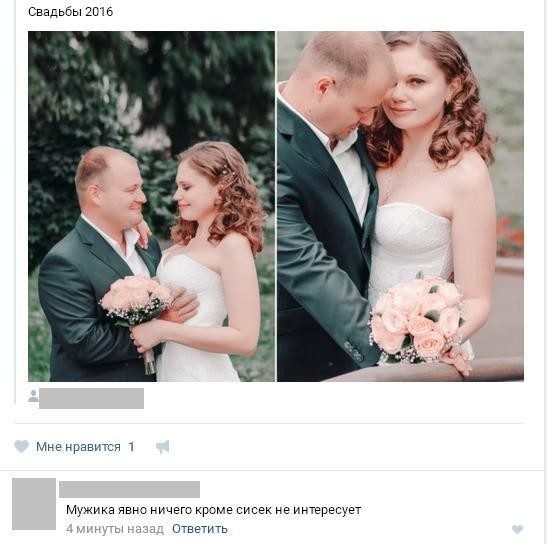547x544 pixels.
Task: Click the bouquet in the left photo
Action: click(x=136, y=300)
